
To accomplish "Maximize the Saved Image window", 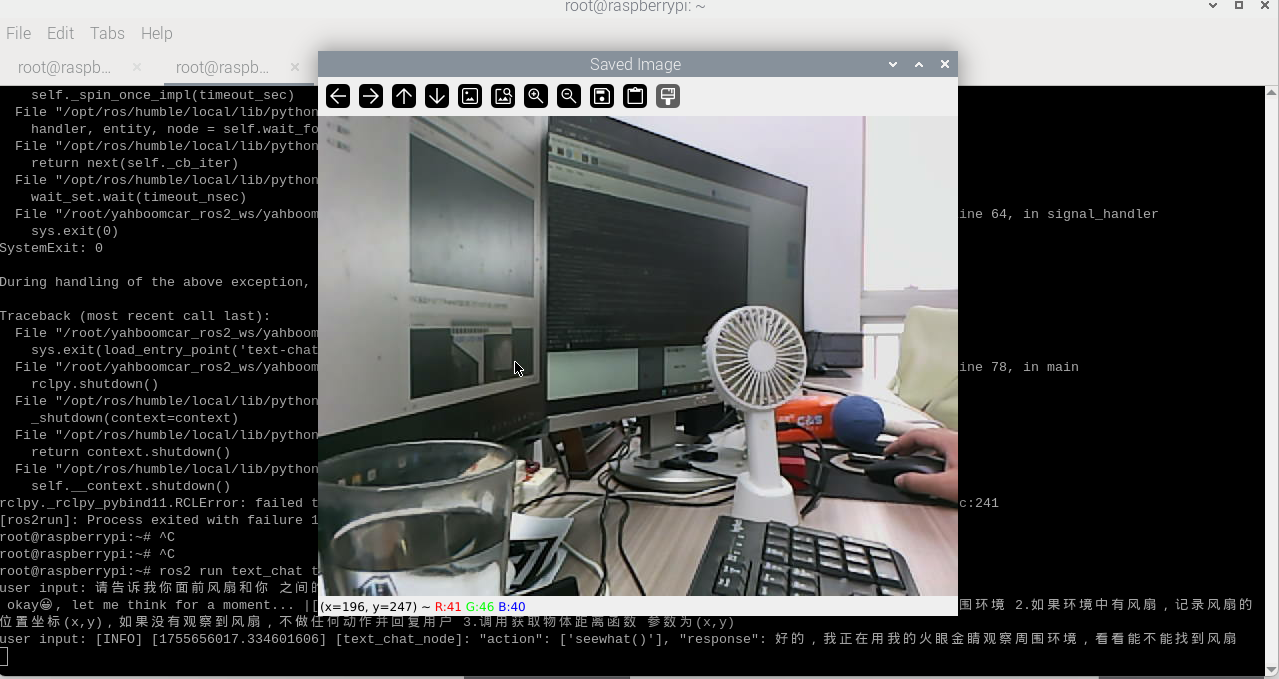I will [x=919, y=64].
